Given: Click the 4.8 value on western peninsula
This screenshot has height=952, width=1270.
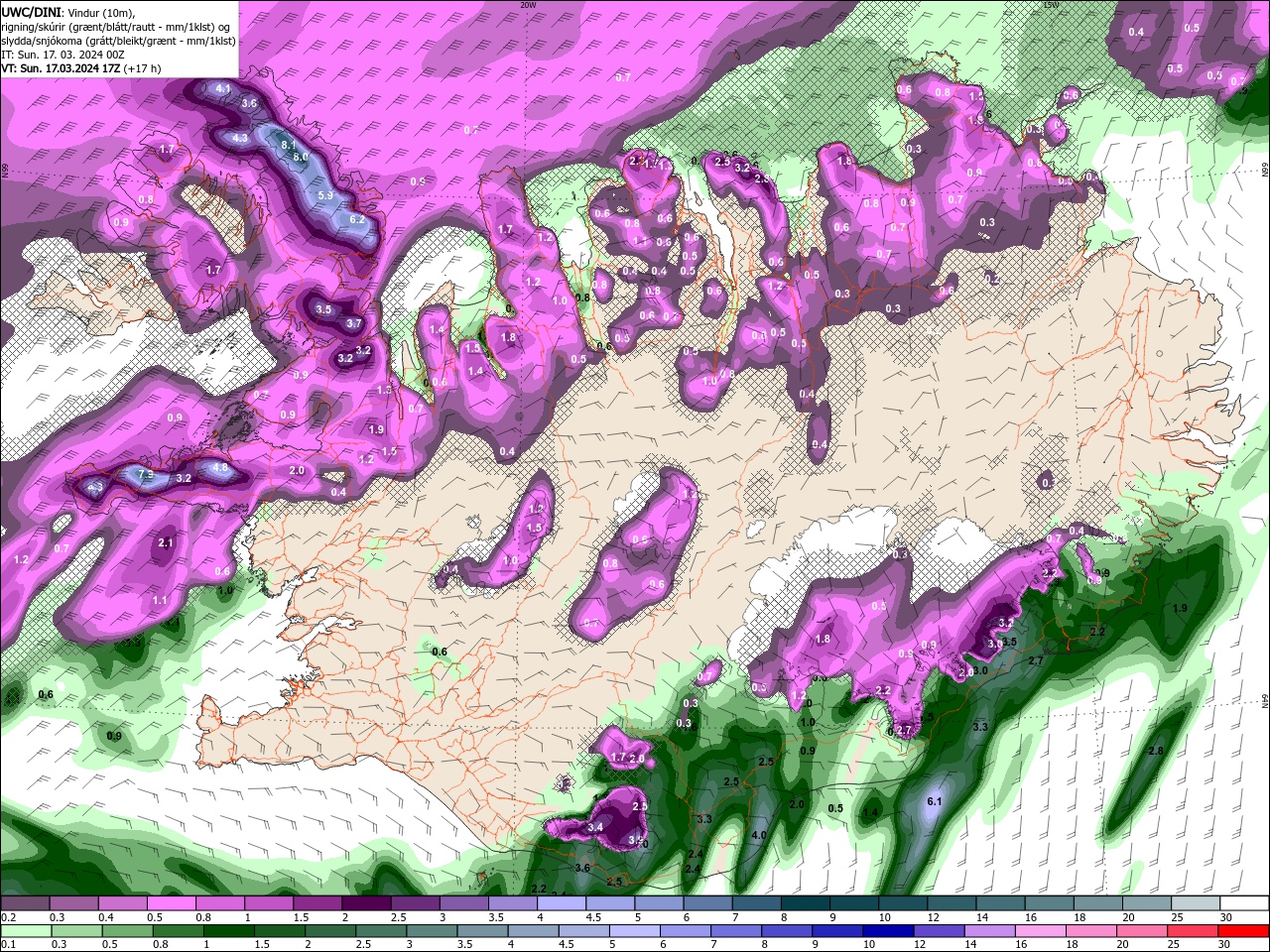Looking at the screenshot, I should click(220, 468).
